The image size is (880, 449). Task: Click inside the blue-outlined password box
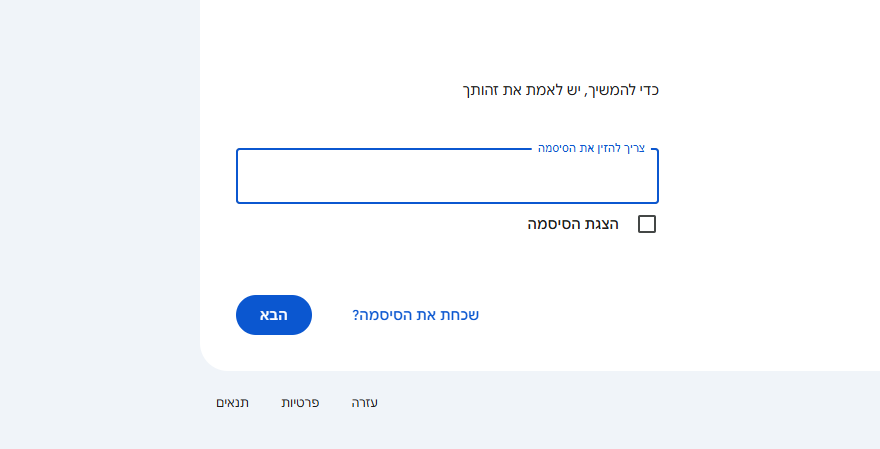pos(447,178)
